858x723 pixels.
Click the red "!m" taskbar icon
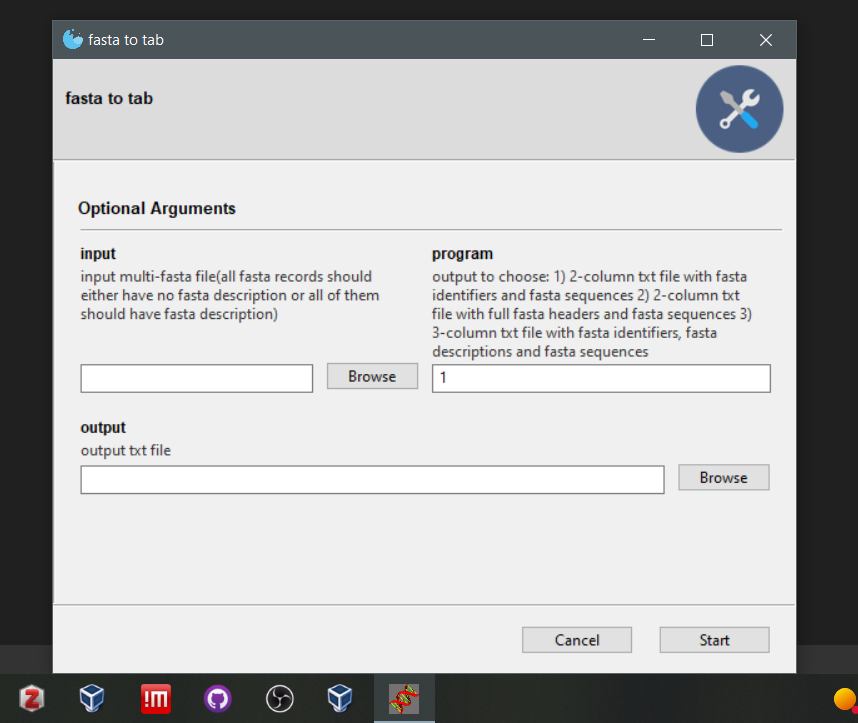155,698
